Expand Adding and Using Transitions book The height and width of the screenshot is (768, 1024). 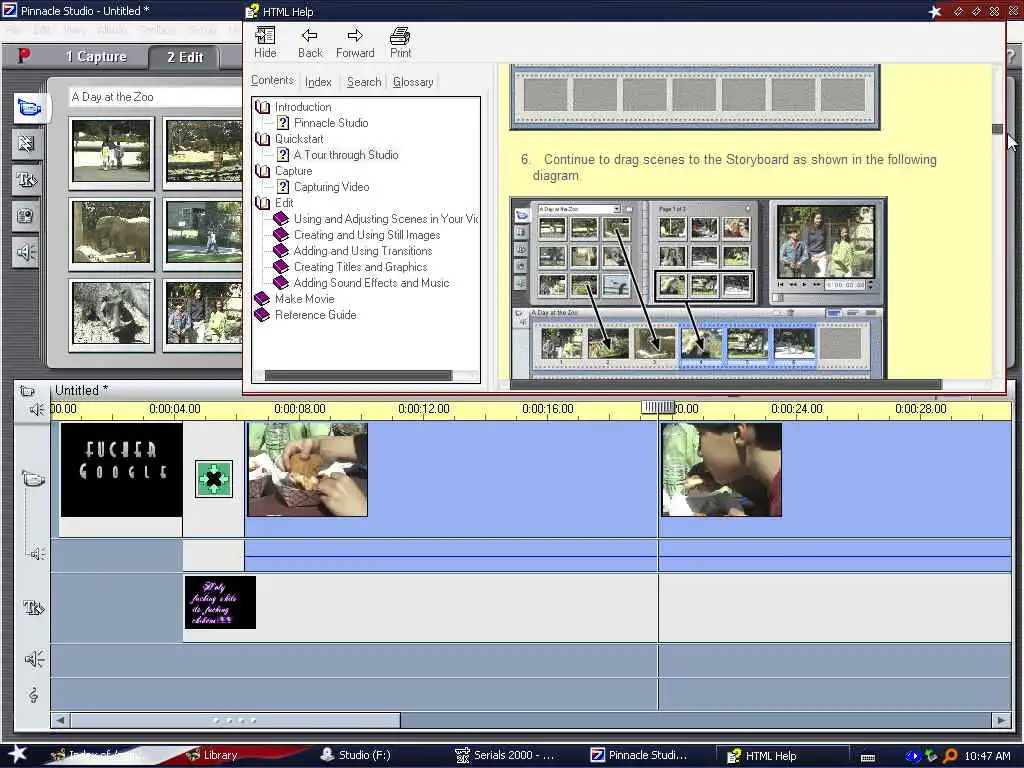363,251
